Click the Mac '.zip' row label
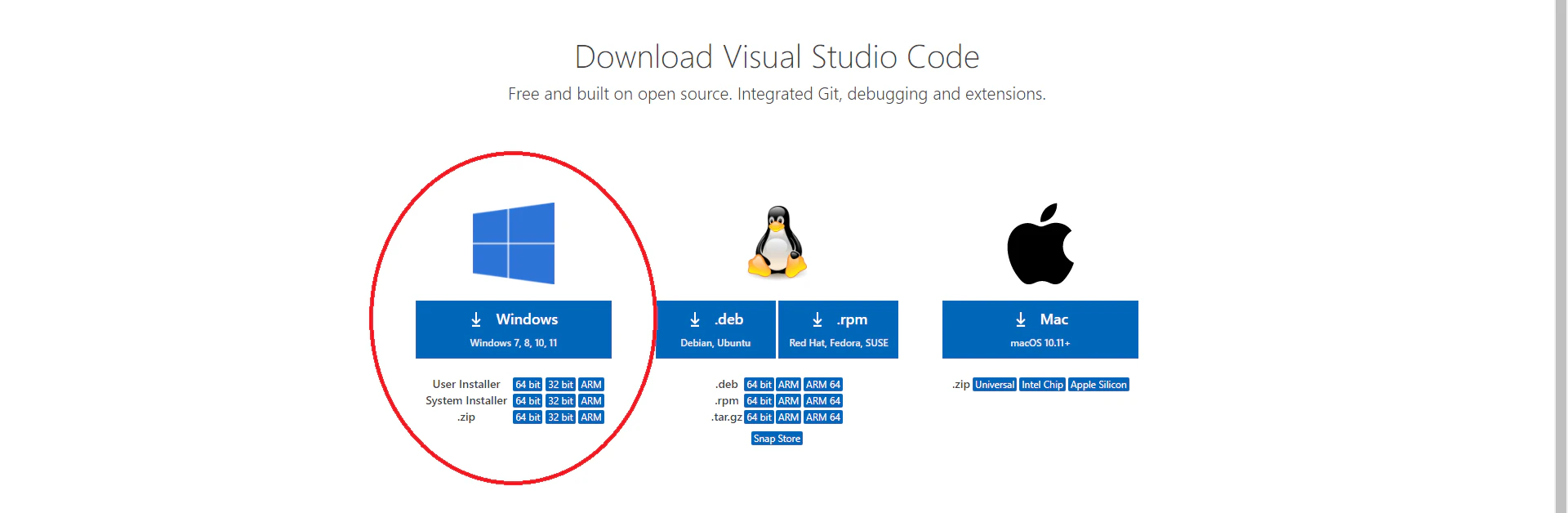This screenshot has width=1568, height=513. coord(961,385)
